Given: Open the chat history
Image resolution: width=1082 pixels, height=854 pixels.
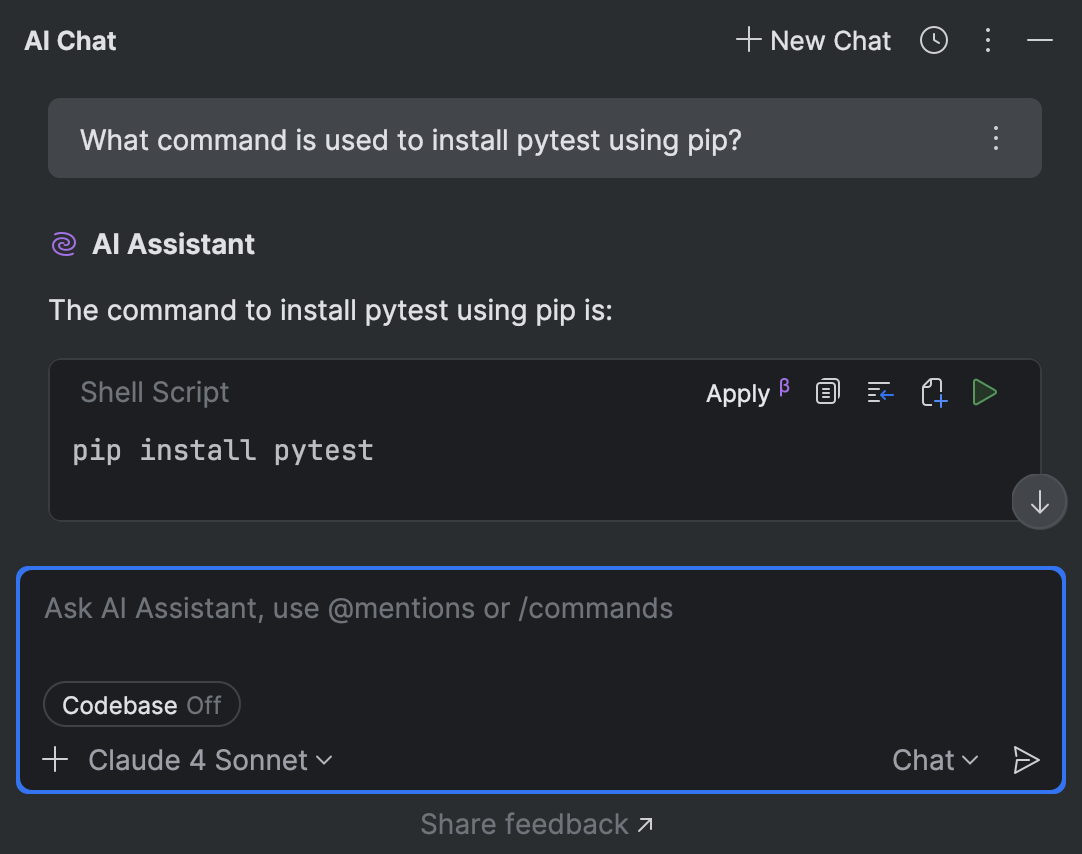Looking at the screenshot, I should 933,40.
